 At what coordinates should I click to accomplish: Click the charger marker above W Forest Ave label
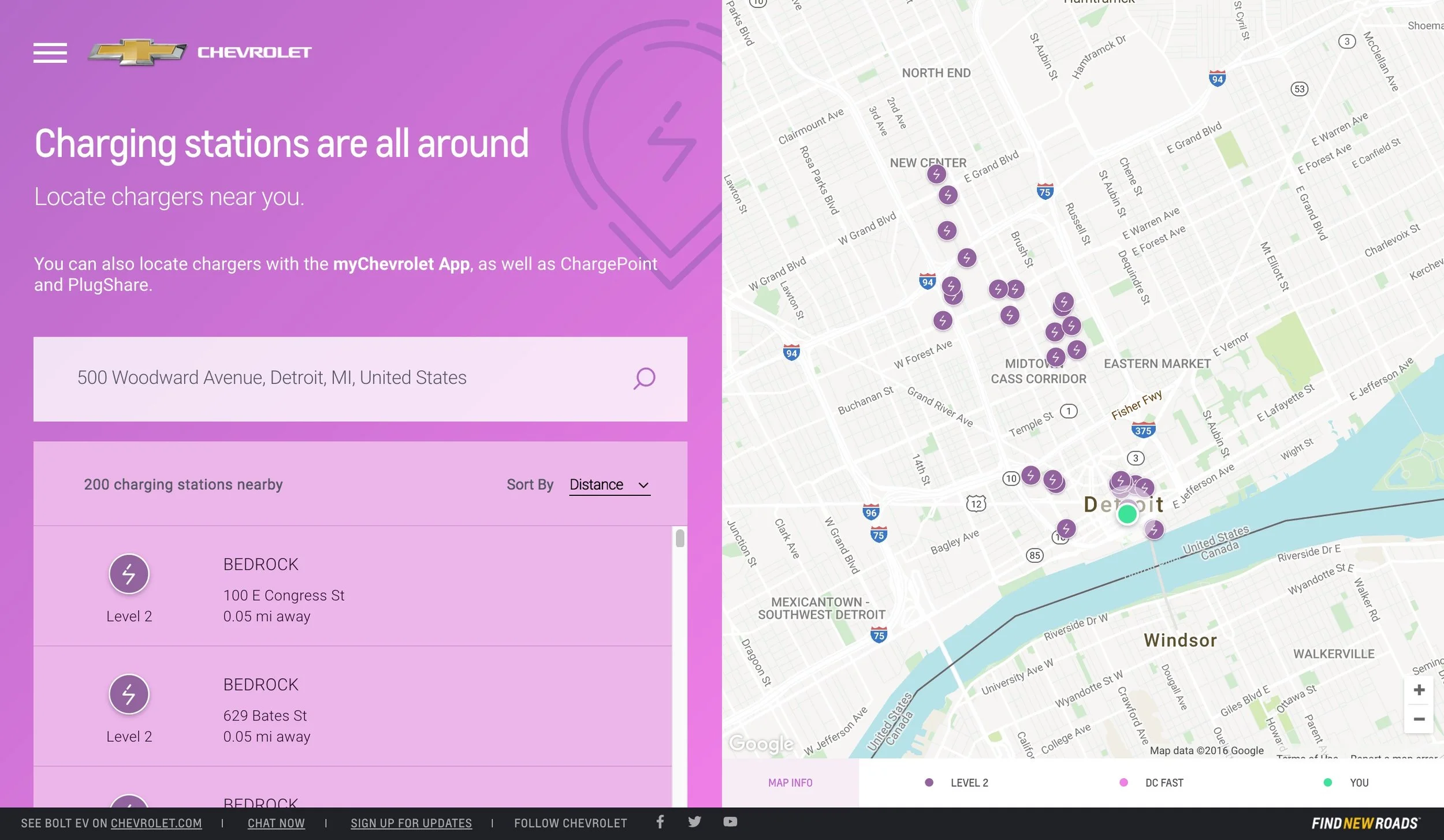click(943, 320)
